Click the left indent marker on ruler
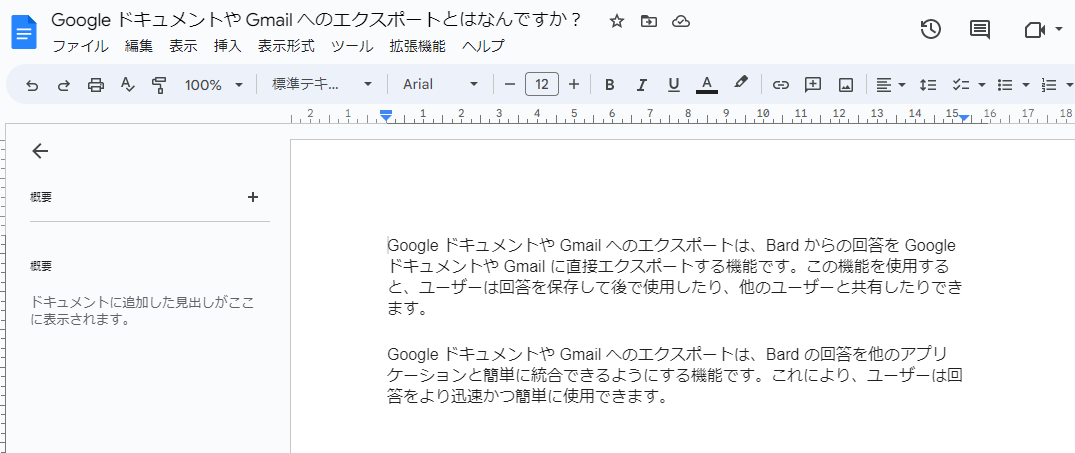 pos(386,117)
